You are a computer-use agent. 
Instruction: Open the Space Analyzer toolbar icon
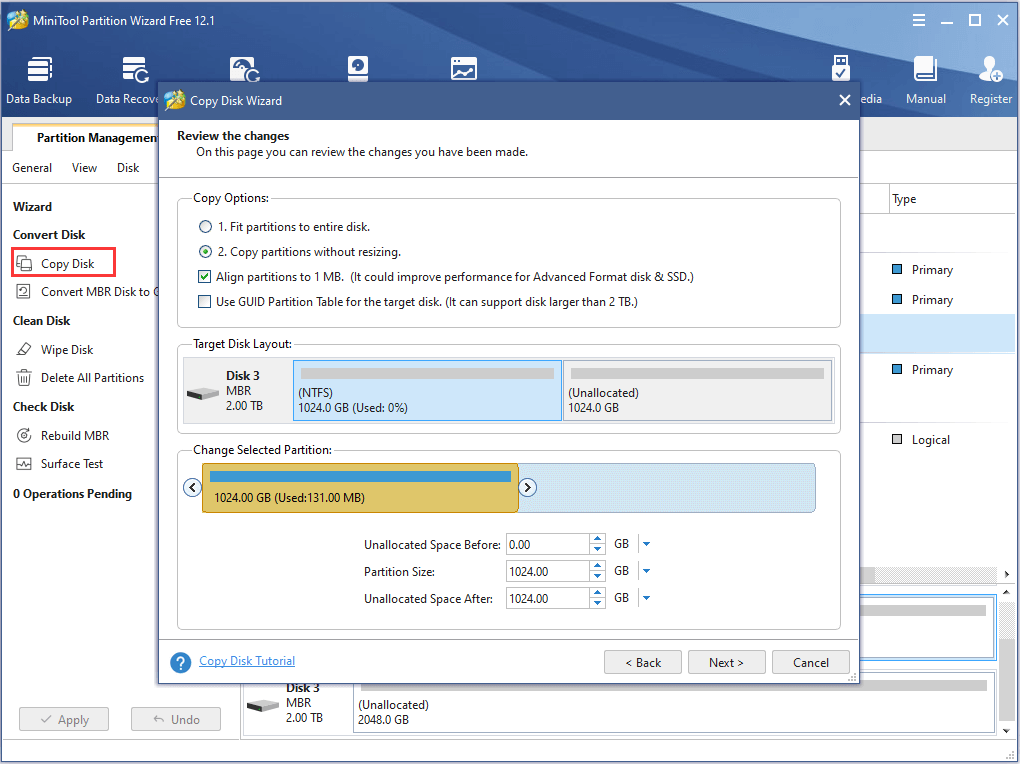pos(464,69)
